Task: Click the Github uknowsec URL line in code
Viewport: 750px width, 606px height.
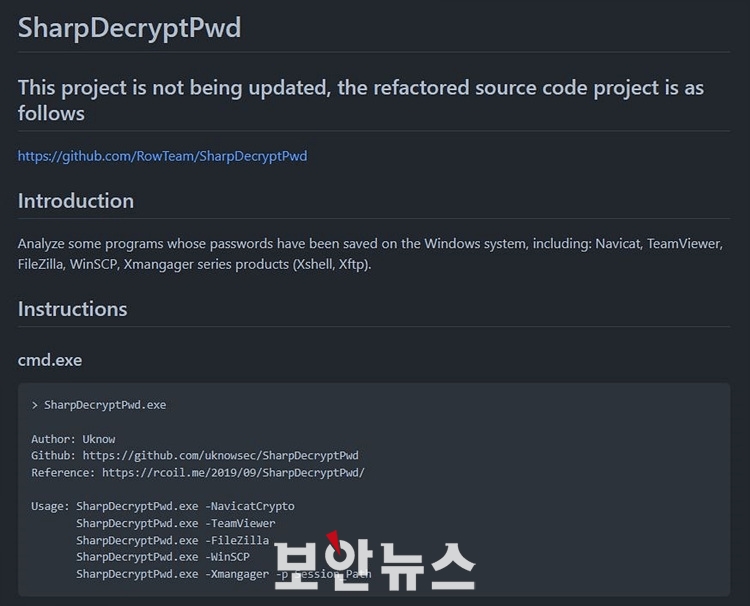Action: tap(195, 455)
